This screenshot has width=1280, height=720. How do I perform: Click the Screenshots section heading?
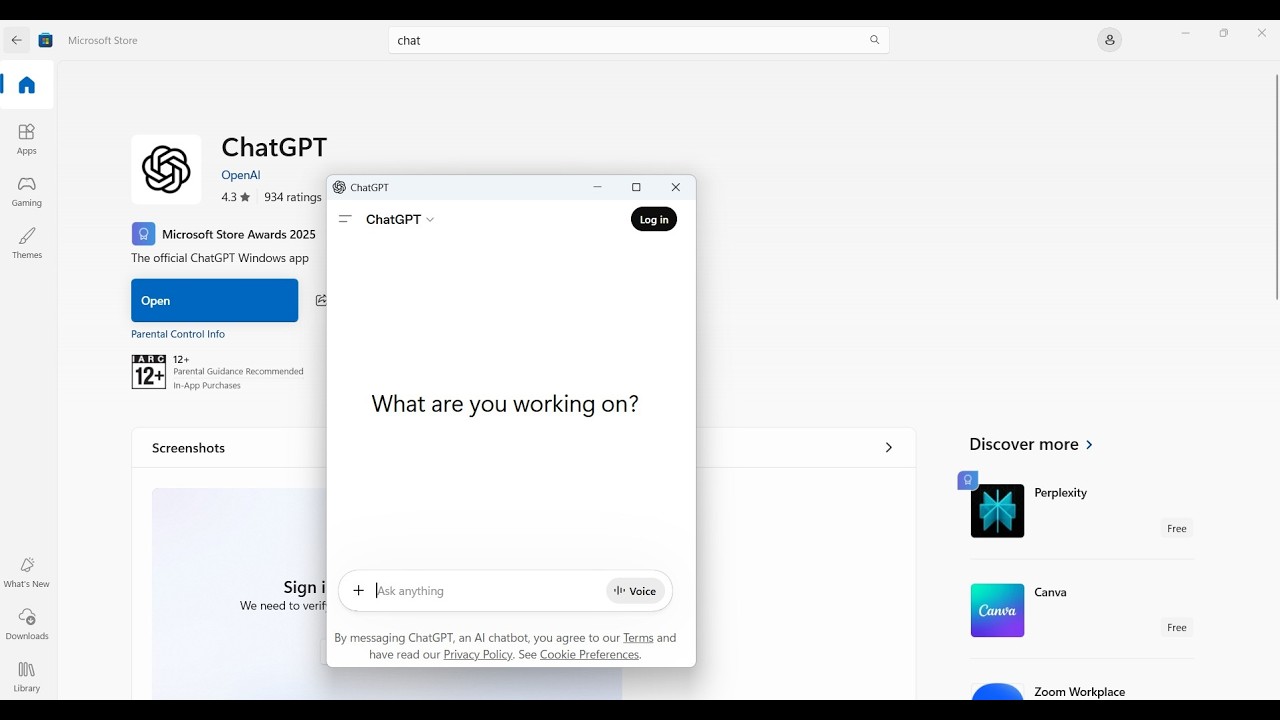tap(189, 448)
